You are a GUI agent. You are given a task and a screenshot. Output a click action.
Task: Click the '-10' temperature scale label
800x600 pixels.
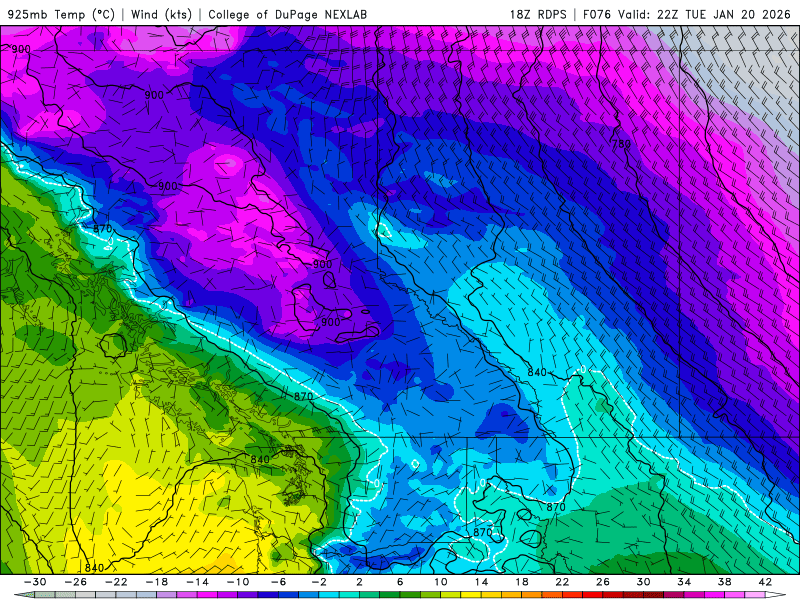[x=238, y=582]
